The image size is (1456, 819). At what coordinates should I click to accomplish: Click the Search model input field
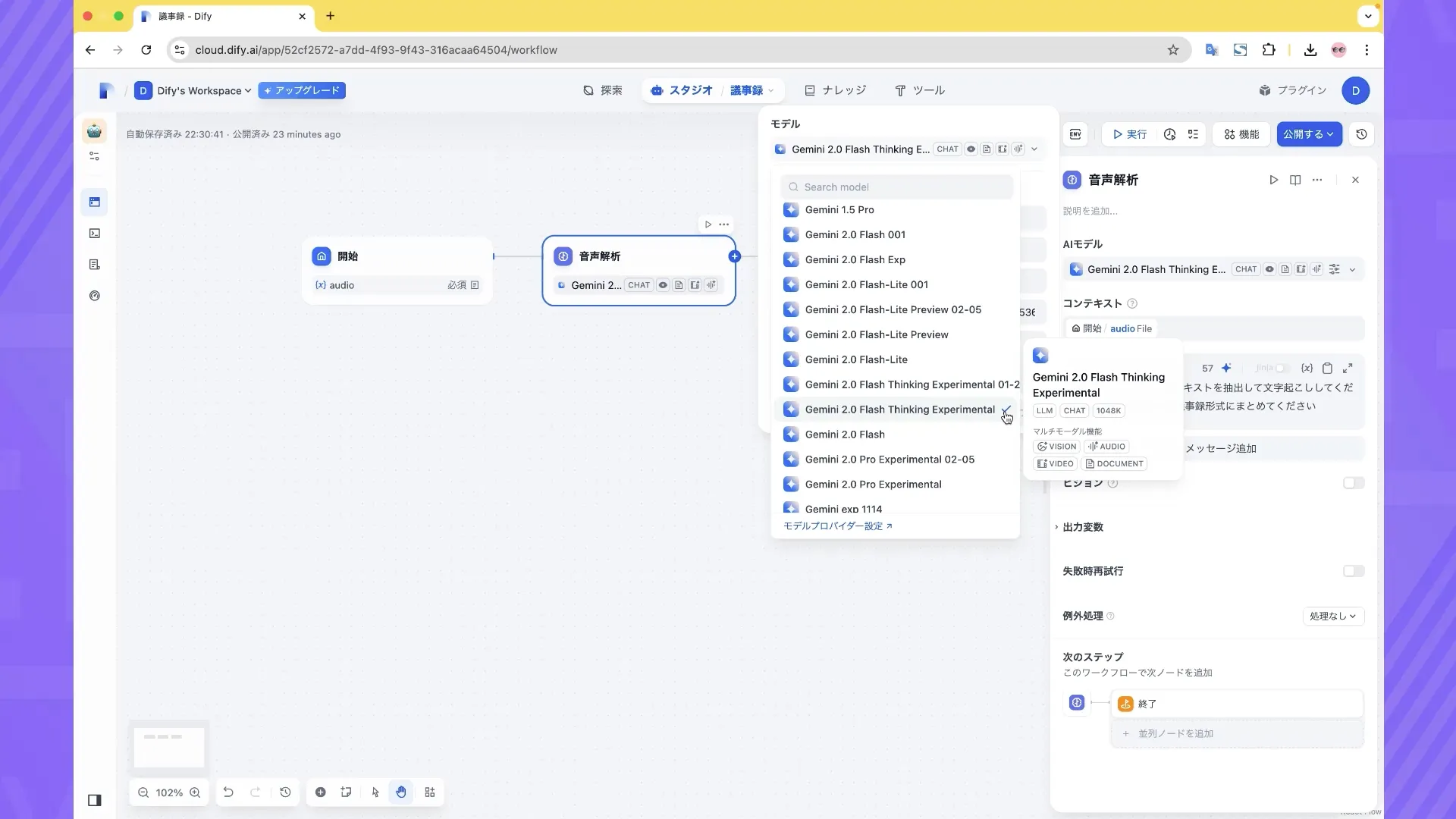coord(896,187)
